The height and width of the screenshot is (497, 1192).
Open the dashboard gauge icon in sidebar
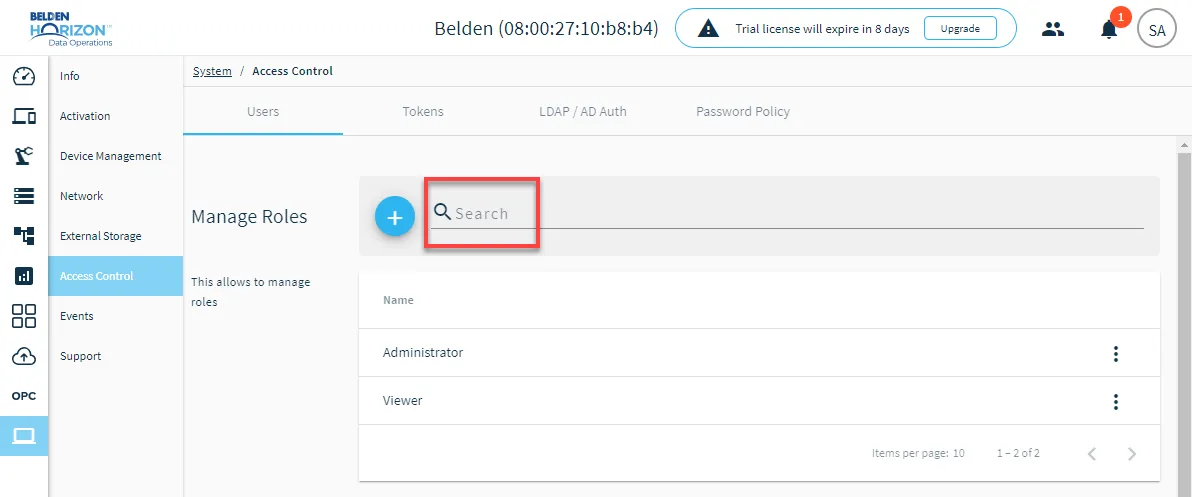click(24, 76)
